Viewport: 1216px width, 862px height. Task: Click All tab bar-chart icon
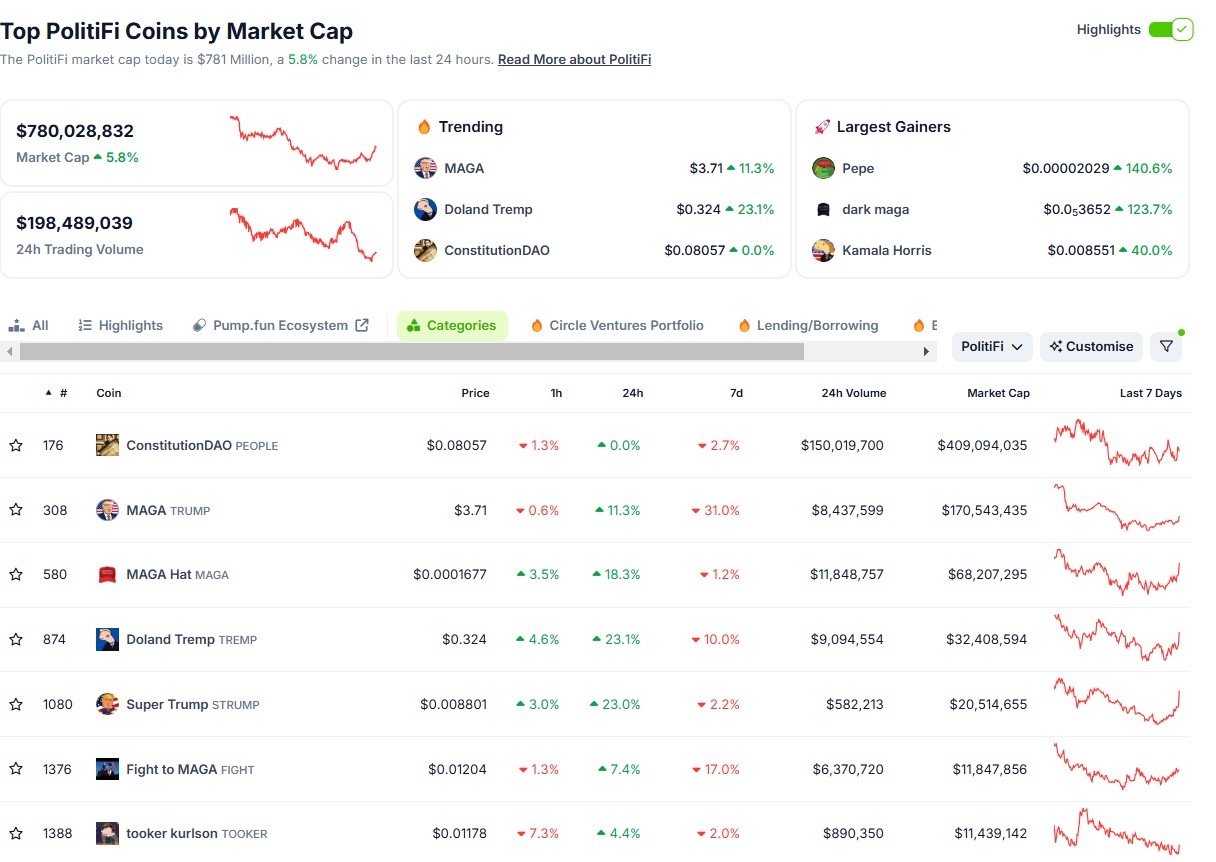[x=16, y=325]
